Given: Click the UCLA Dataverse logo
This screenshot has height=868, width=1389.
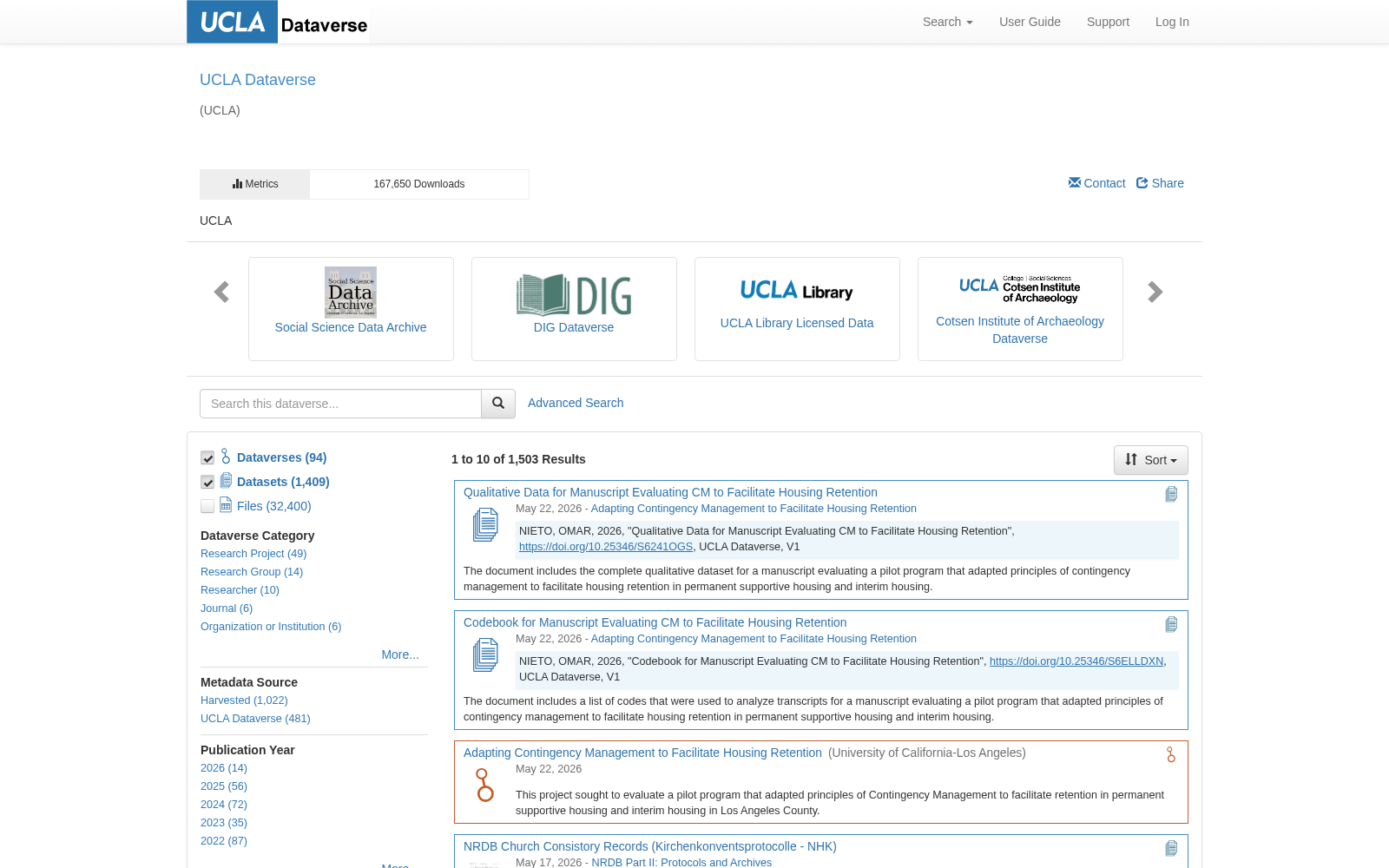Looking at the screenshot, I should pyautogui.click(x=278, y=22).
